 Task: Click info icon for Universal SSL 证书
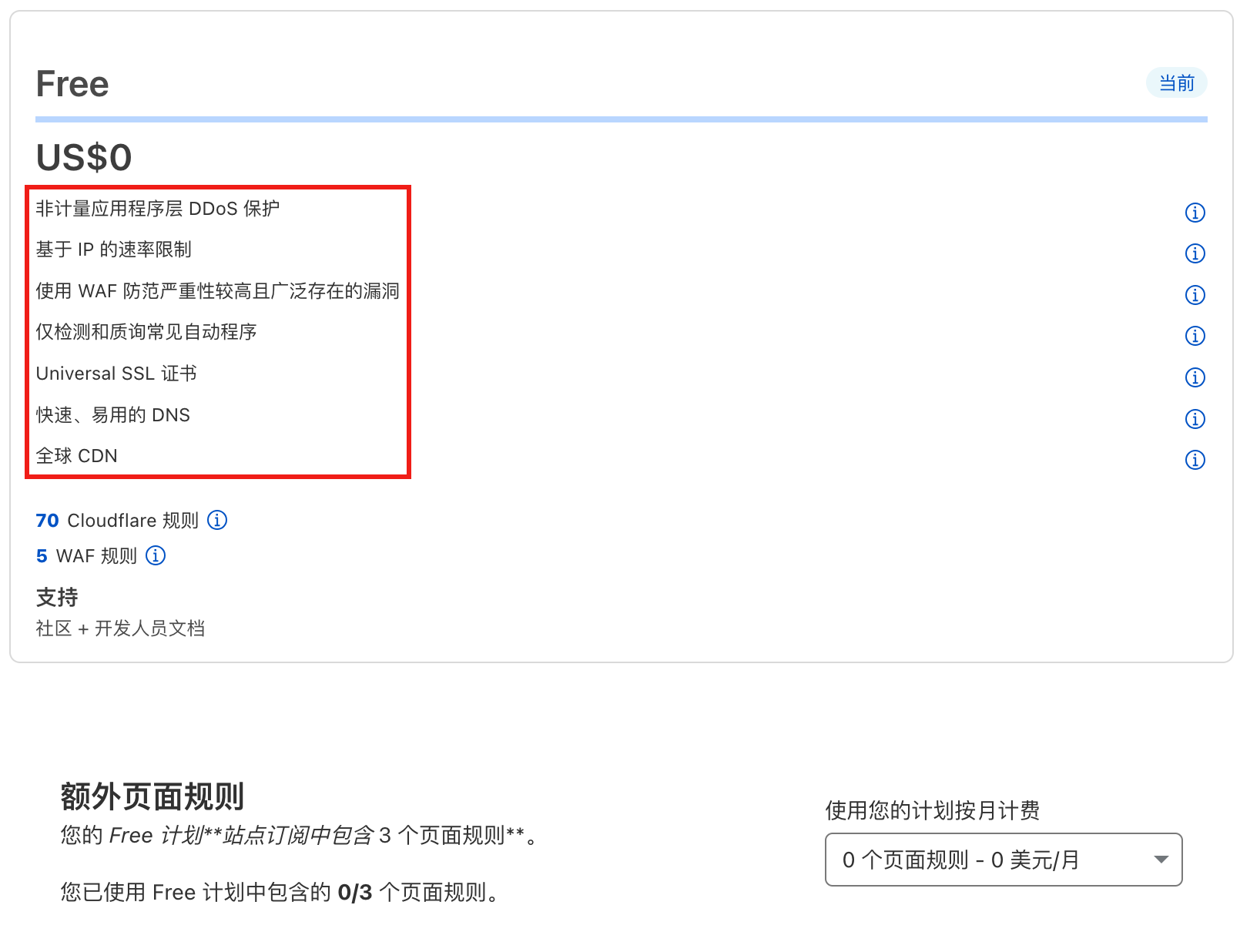click(1195, 377)
